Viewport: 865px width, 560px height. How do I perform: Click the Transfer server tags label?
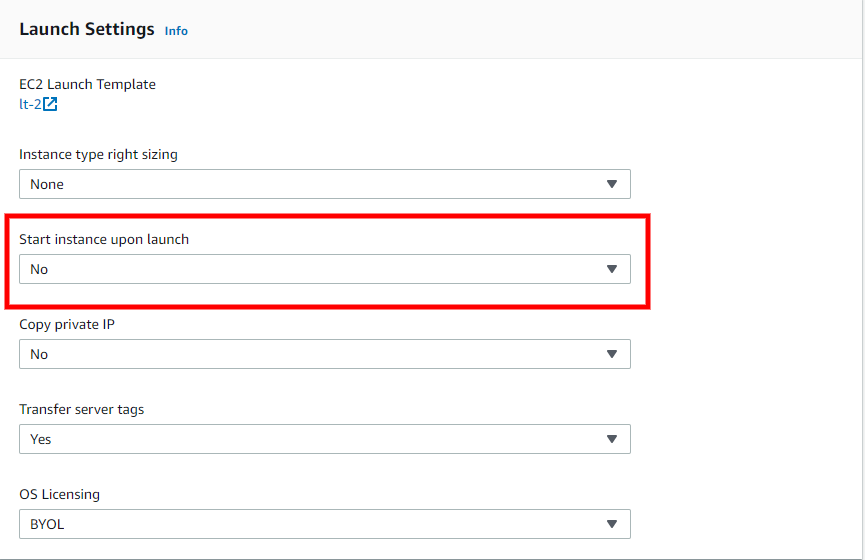tap(82, 409)
